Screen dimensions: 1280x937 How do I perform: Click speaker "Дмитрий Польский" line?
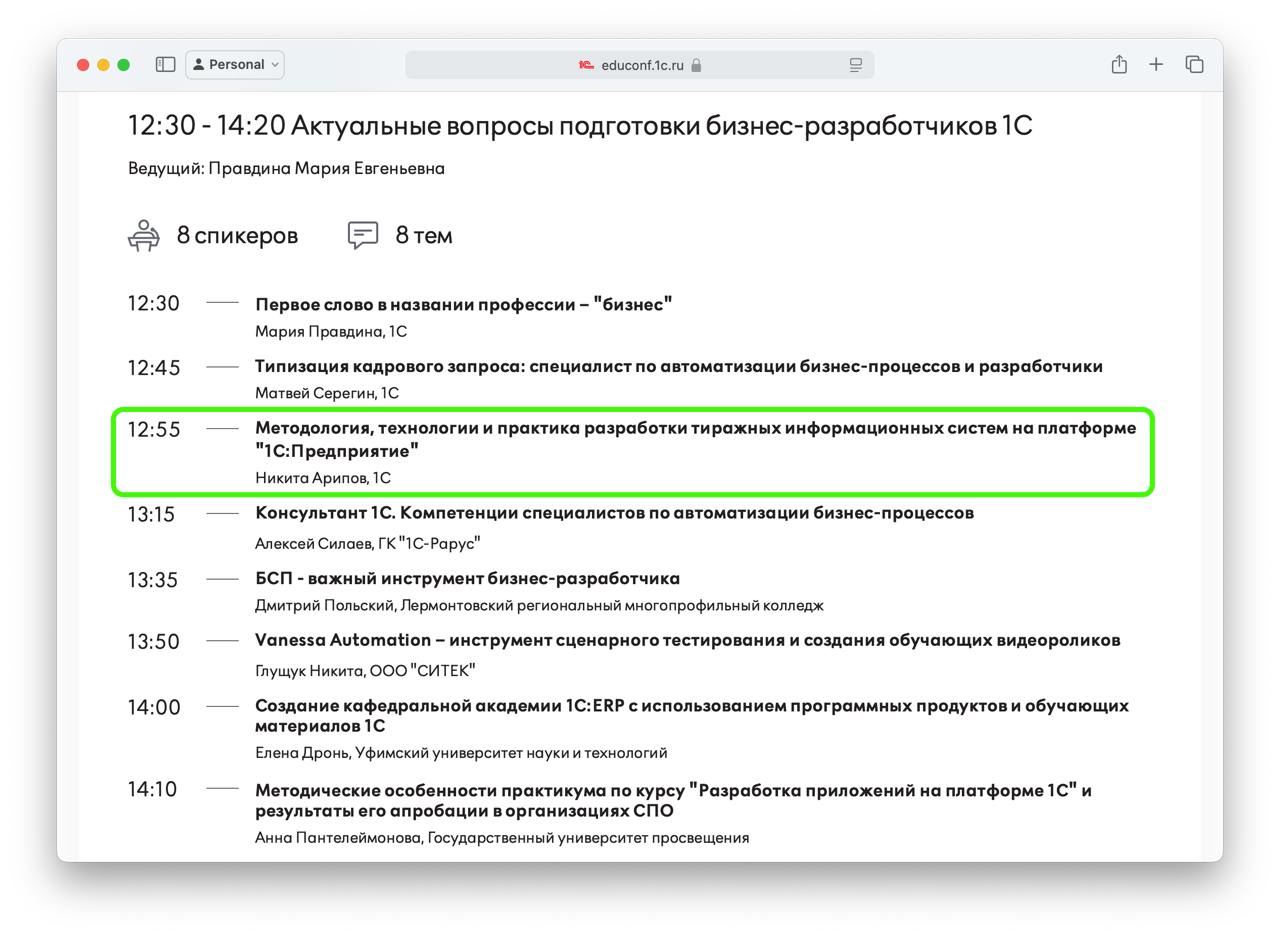tap(539, 605)
